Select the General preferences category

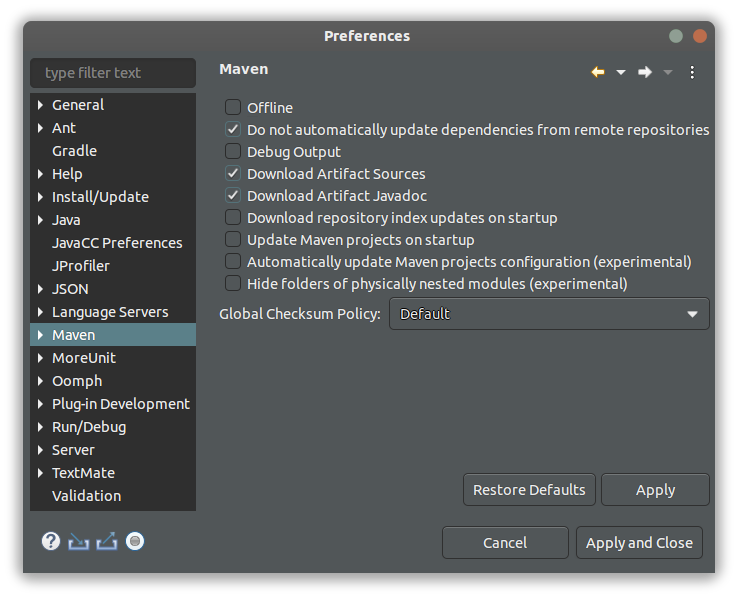[x=78, y=105]
